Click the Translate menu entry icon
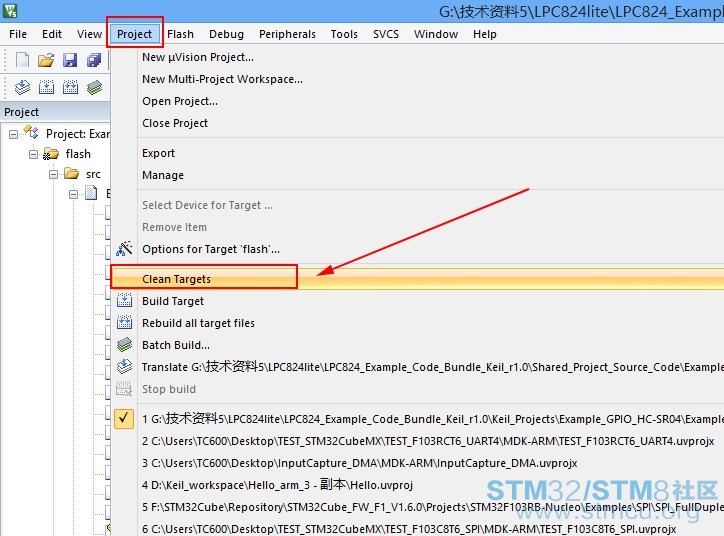The width and height of the screenshot is (724, 536). coord(124,367)
